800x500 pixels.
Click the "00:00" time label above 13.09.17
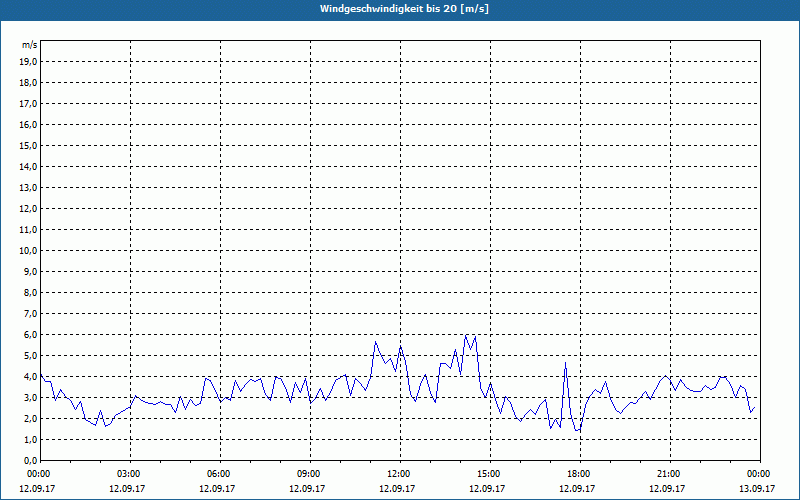758,474
